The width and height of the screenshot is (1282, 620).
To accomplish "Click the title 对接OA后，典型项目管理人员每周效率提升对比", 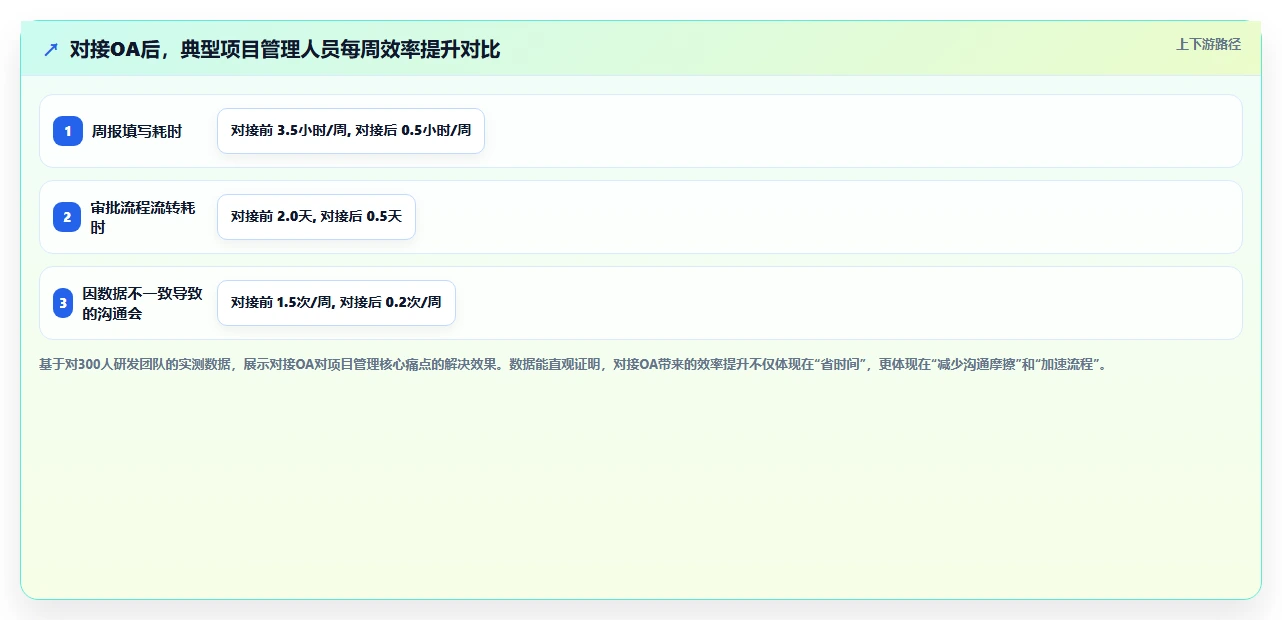I will pos(285,49).
